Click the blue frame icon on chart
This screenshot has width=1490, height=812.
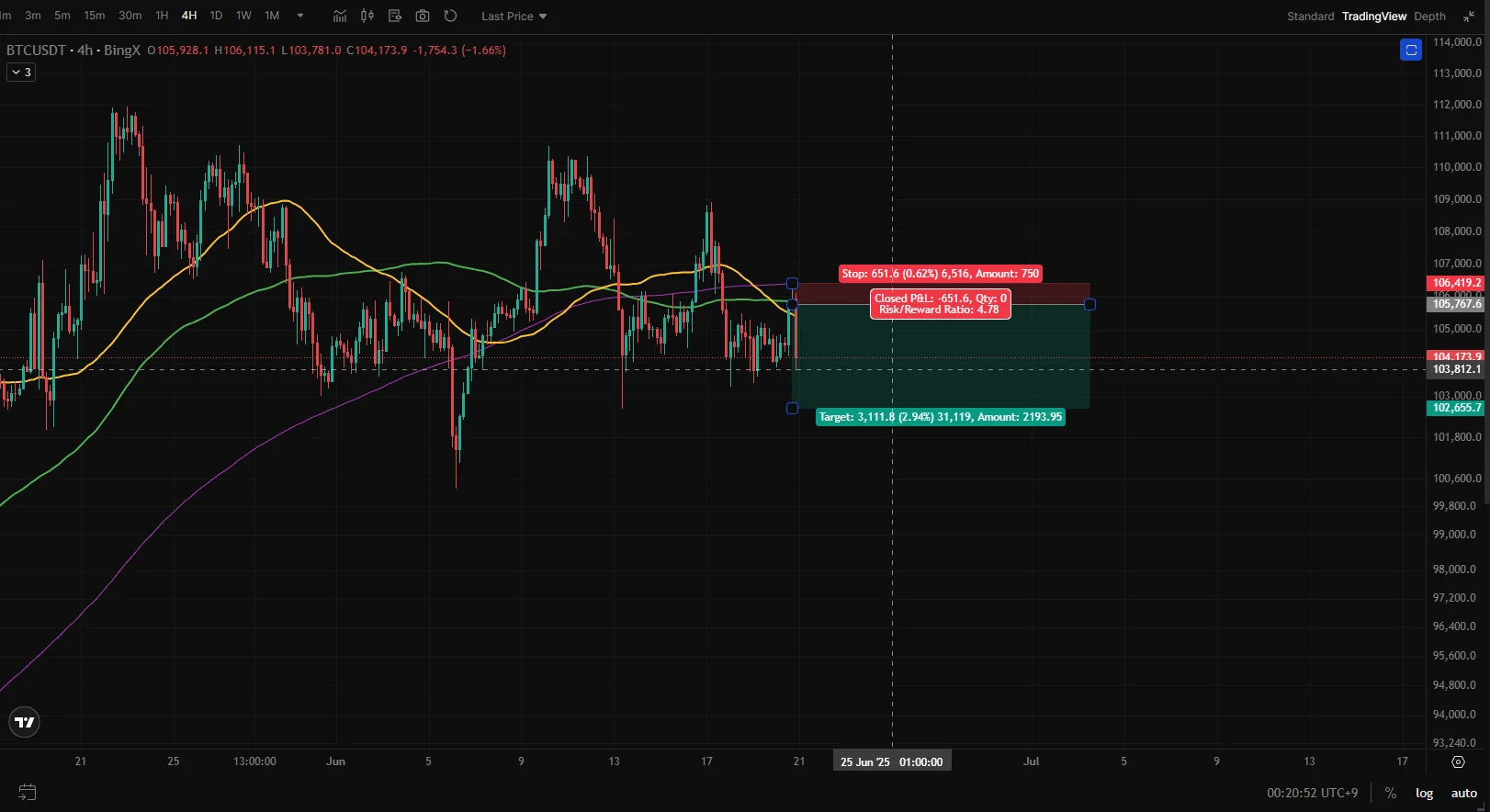point(1411,50)
